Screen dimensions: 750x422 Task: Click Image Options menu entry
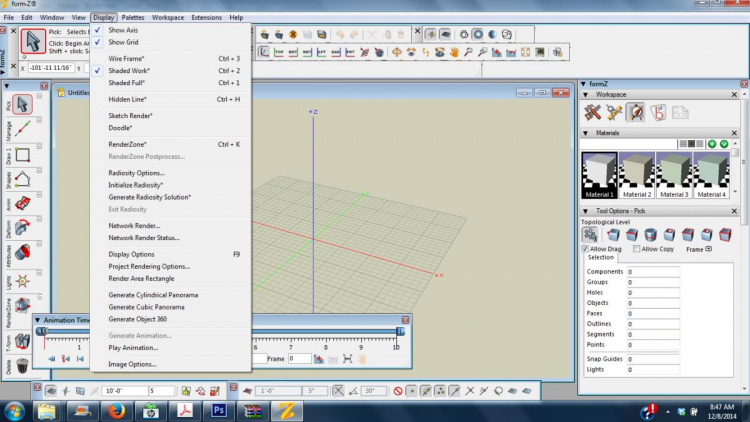tap(132, 364)
